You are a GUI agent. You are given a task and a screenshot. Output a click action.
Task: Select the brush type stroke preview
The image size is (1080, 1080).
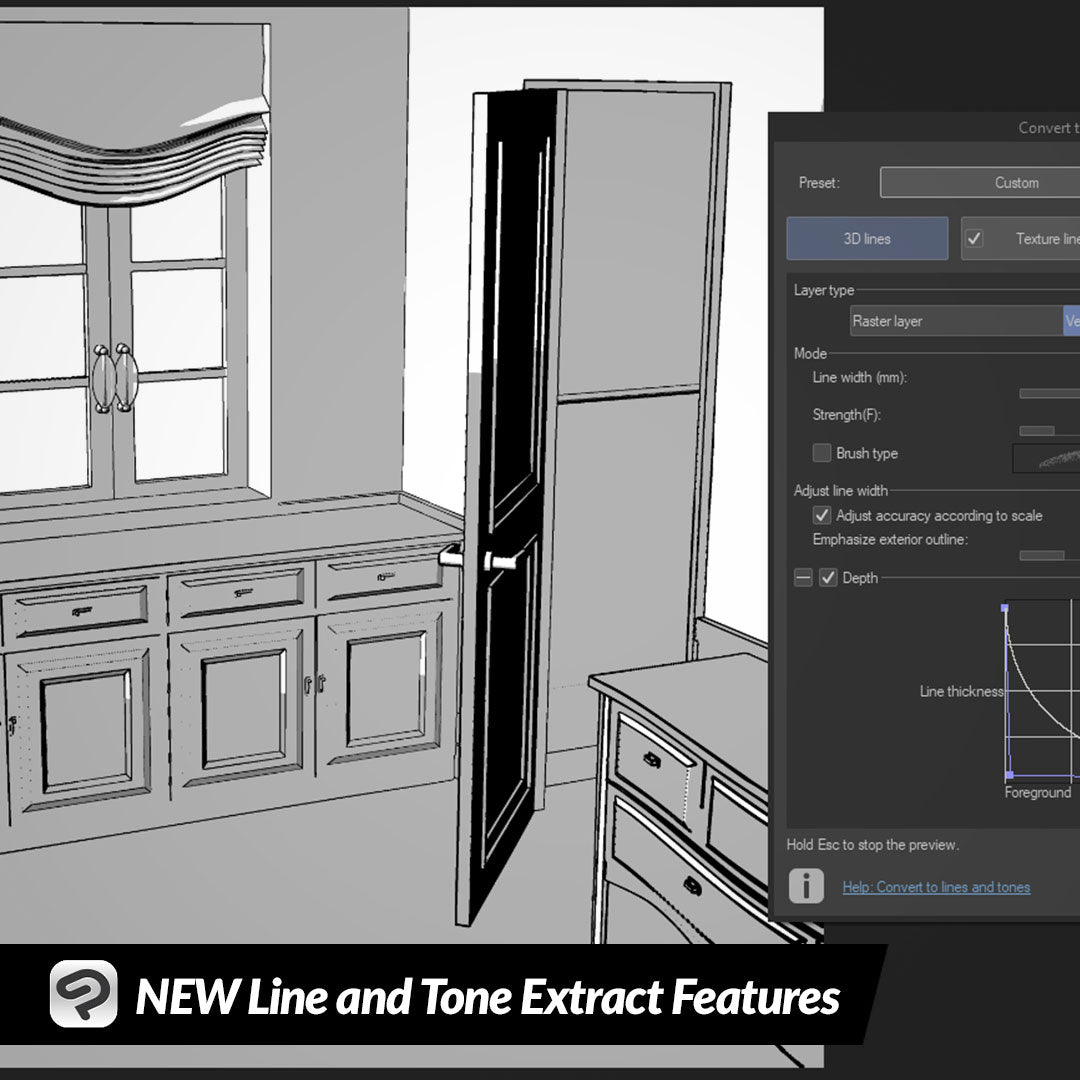[x=1047, y=458]
